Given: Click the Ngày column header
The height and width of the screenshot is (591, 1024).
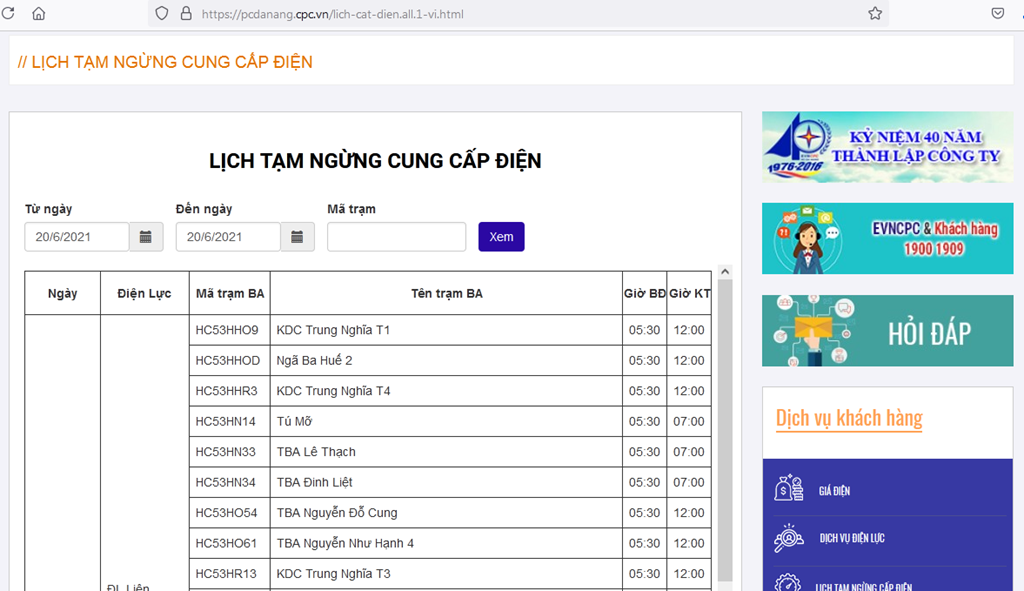Looking at the screenshot, I should coord(63,293).
